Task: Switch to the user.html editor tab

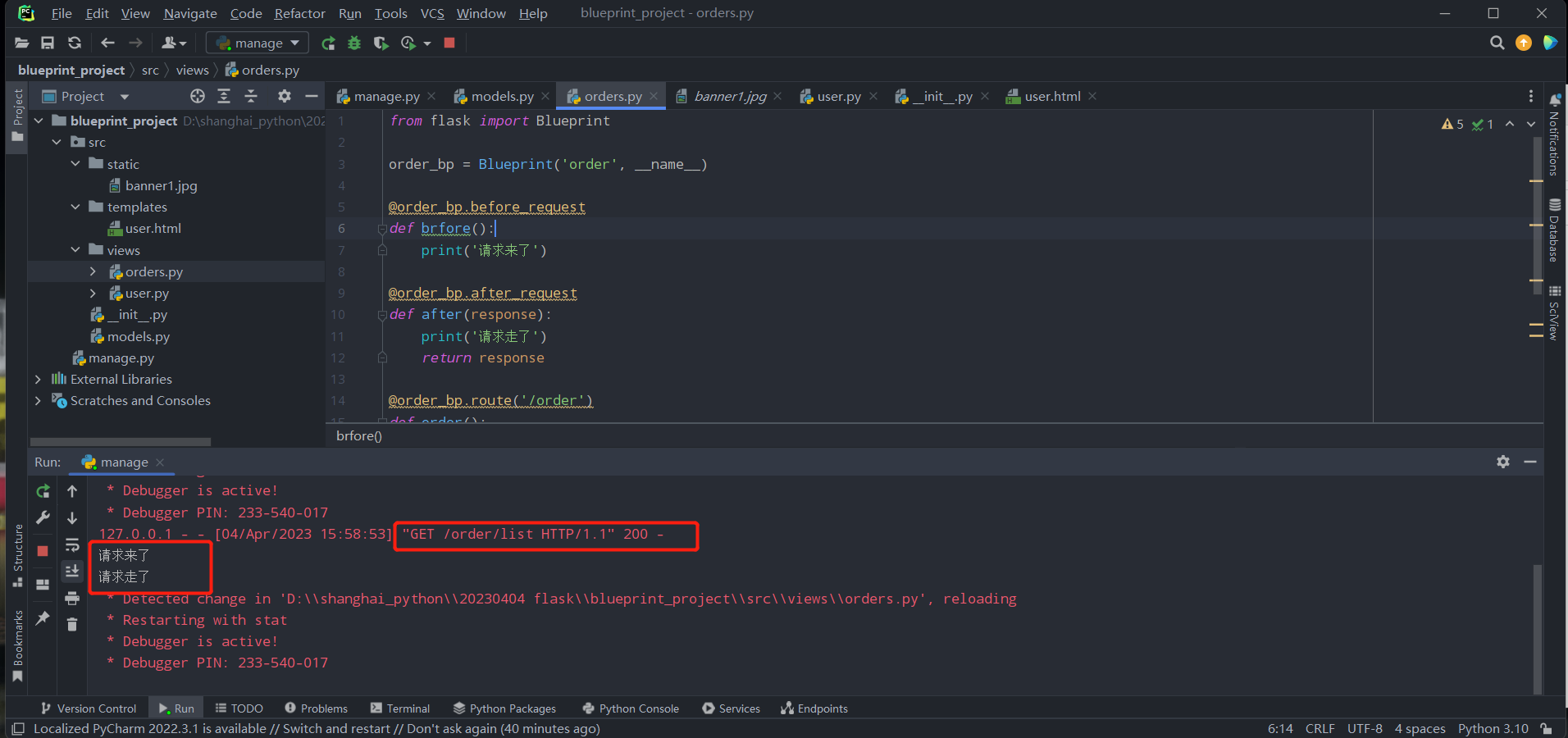Action: pyautogui.click(x=1052, y=96)
